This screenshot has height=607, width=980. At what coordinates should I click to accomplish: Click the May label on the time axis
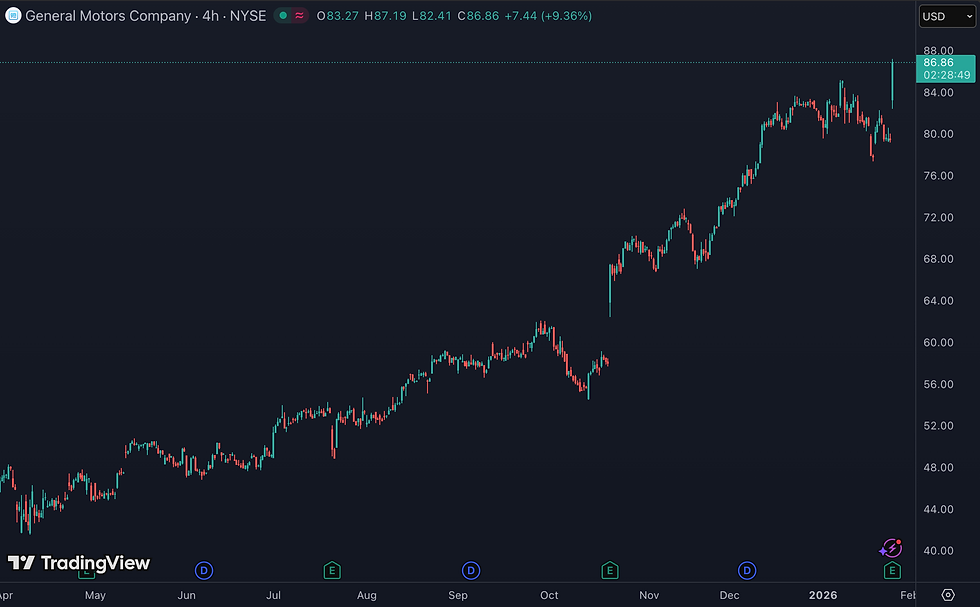coord(95,595)
